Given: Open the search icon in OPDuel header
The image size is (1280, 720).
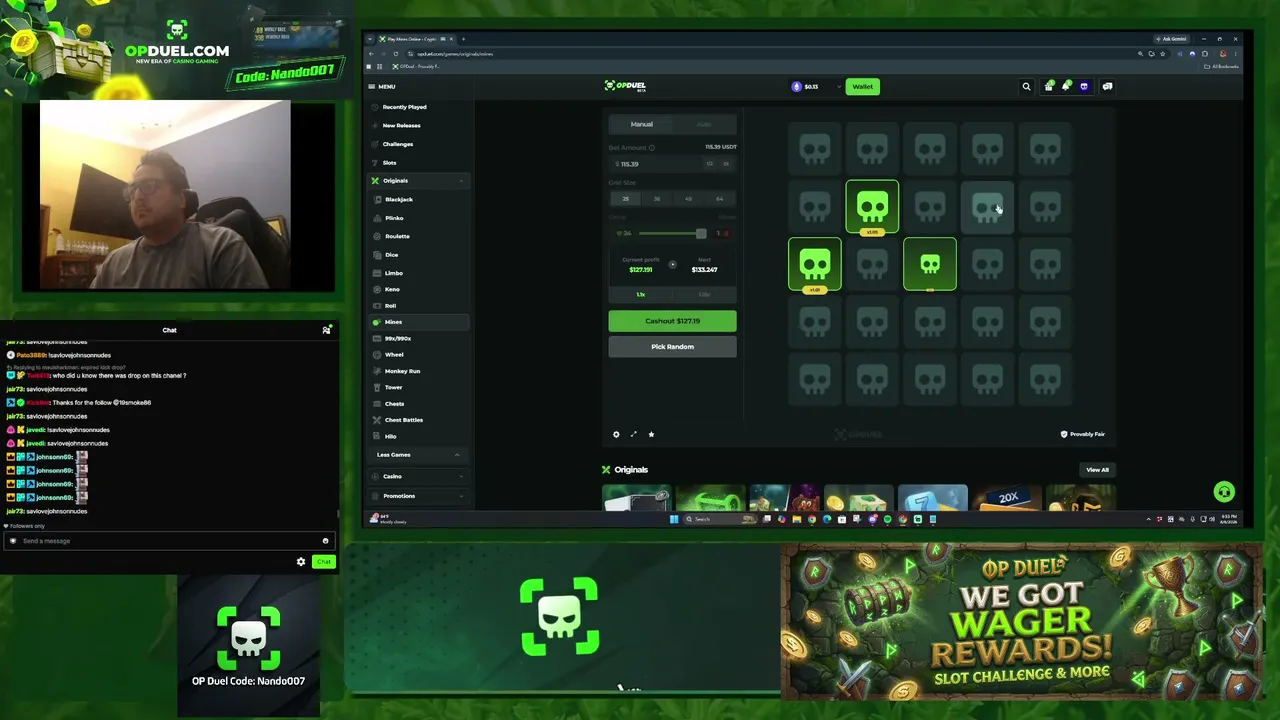Looking at the screenshot, I should (1026, 87).
